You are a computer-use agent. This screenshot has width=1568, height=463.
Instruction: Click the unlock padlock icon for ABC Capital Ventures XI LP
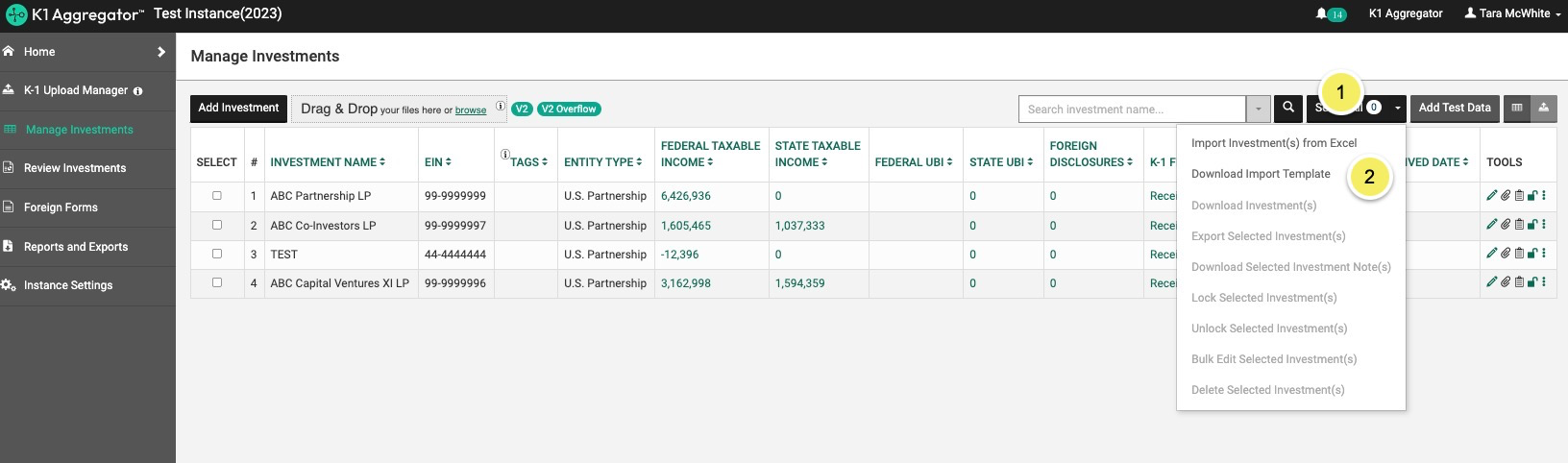tap(1532, 282)
